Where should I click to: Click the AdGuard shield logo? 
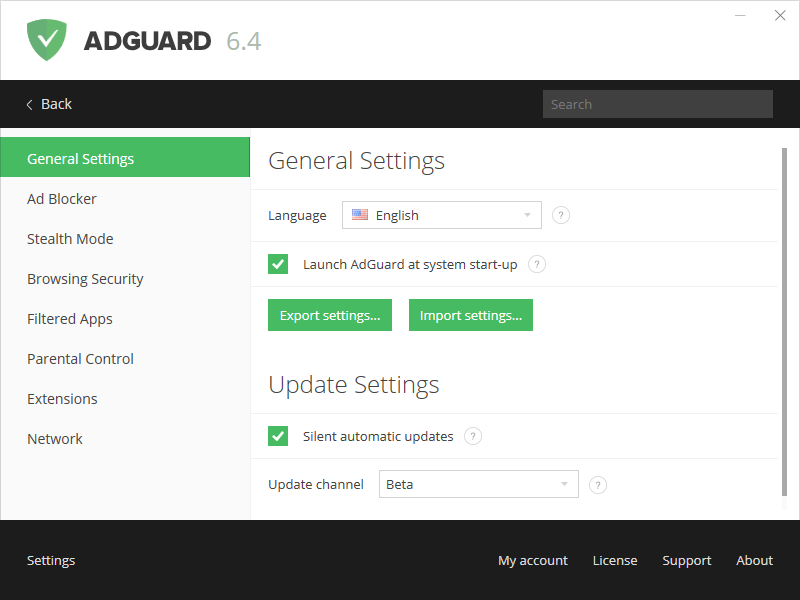47,40
